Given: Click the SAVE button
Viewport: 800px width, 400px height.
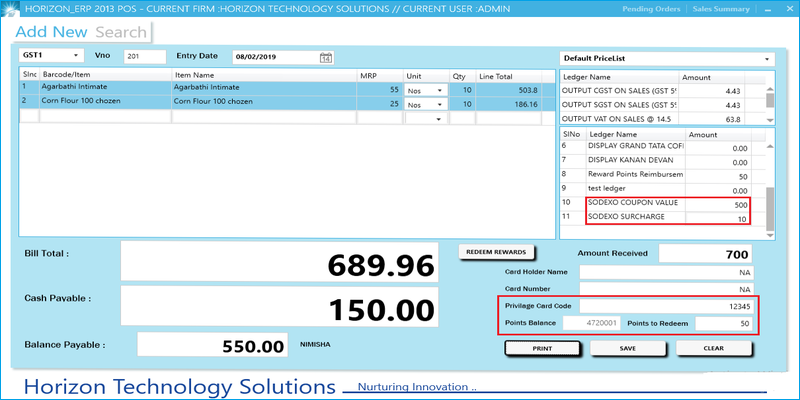Looking at the screenshot, I should click(628, 348).
